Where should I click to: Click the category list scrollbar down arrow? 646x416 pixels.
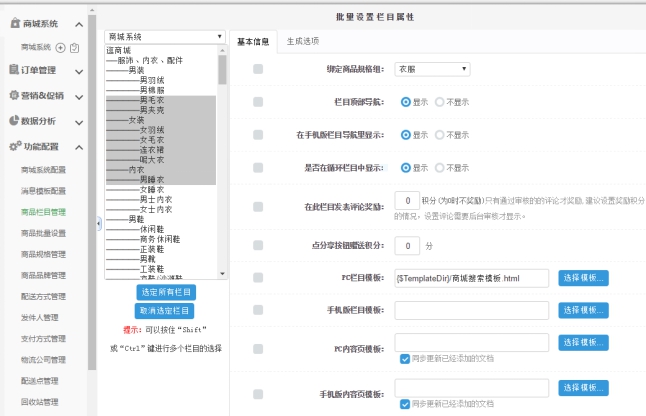pyautogui.click(x=222, y=273)
